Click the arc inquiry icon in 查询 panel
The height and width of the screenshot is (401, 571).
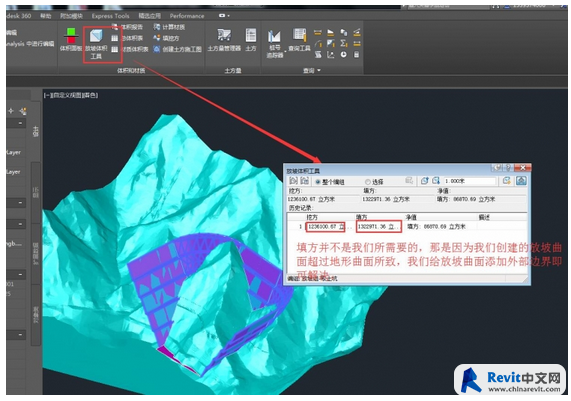click(318, 43)
